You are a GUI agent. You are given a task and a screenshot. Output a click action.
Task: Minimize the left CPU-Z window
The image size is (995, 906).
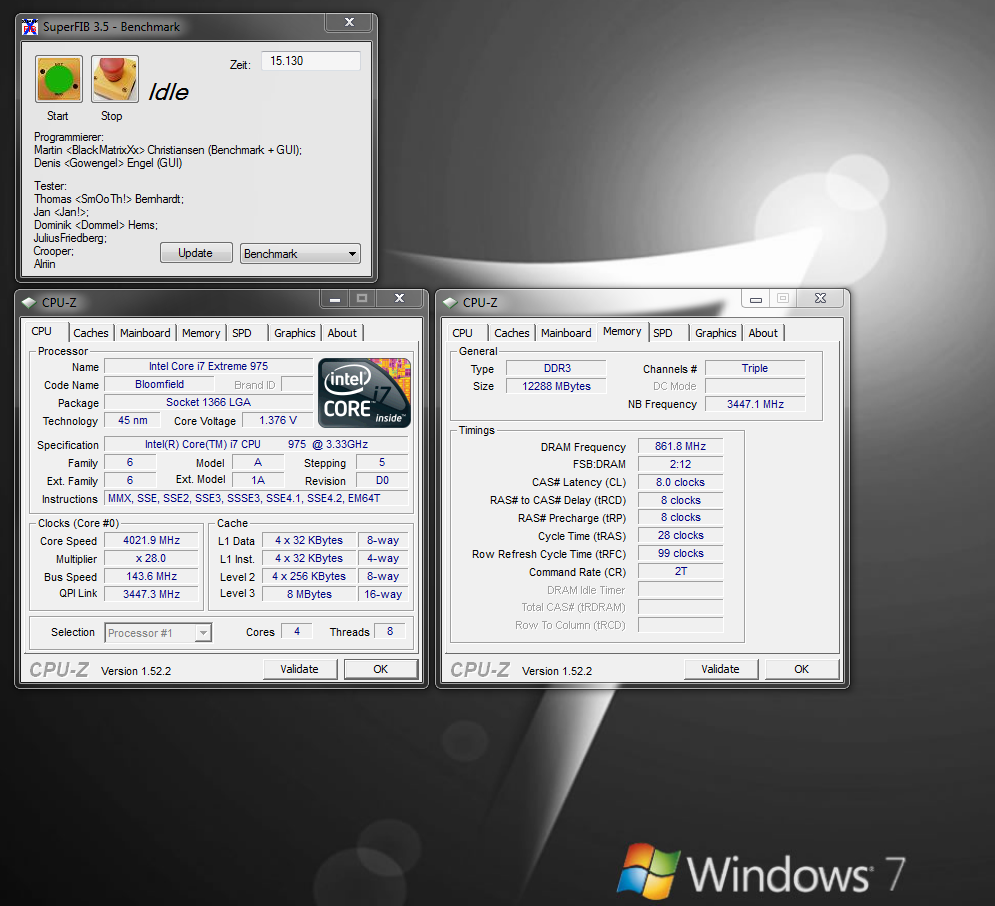point(335,298)
